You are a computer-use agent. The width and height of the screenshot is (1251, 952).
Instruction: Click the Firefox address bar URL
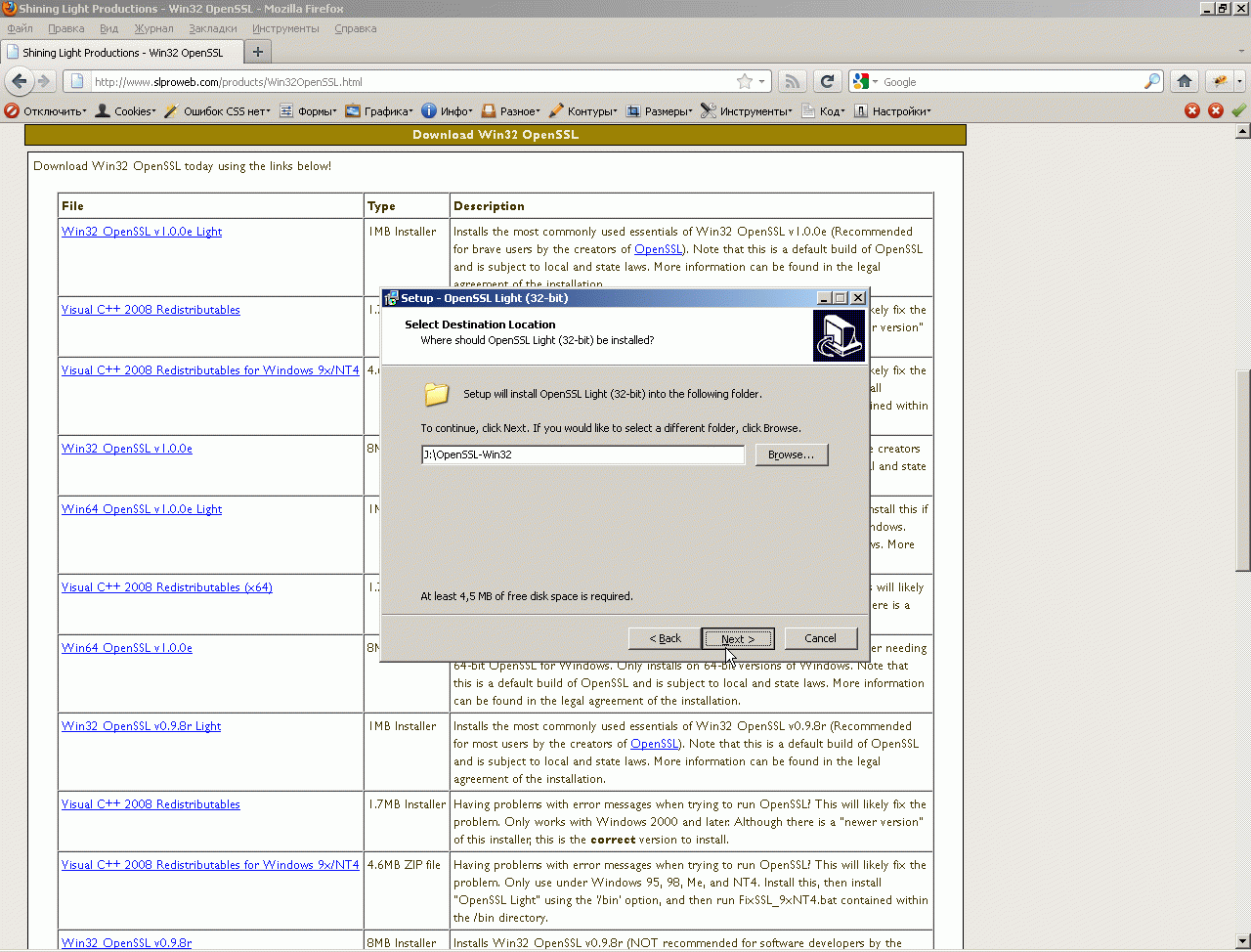[229, 82]
